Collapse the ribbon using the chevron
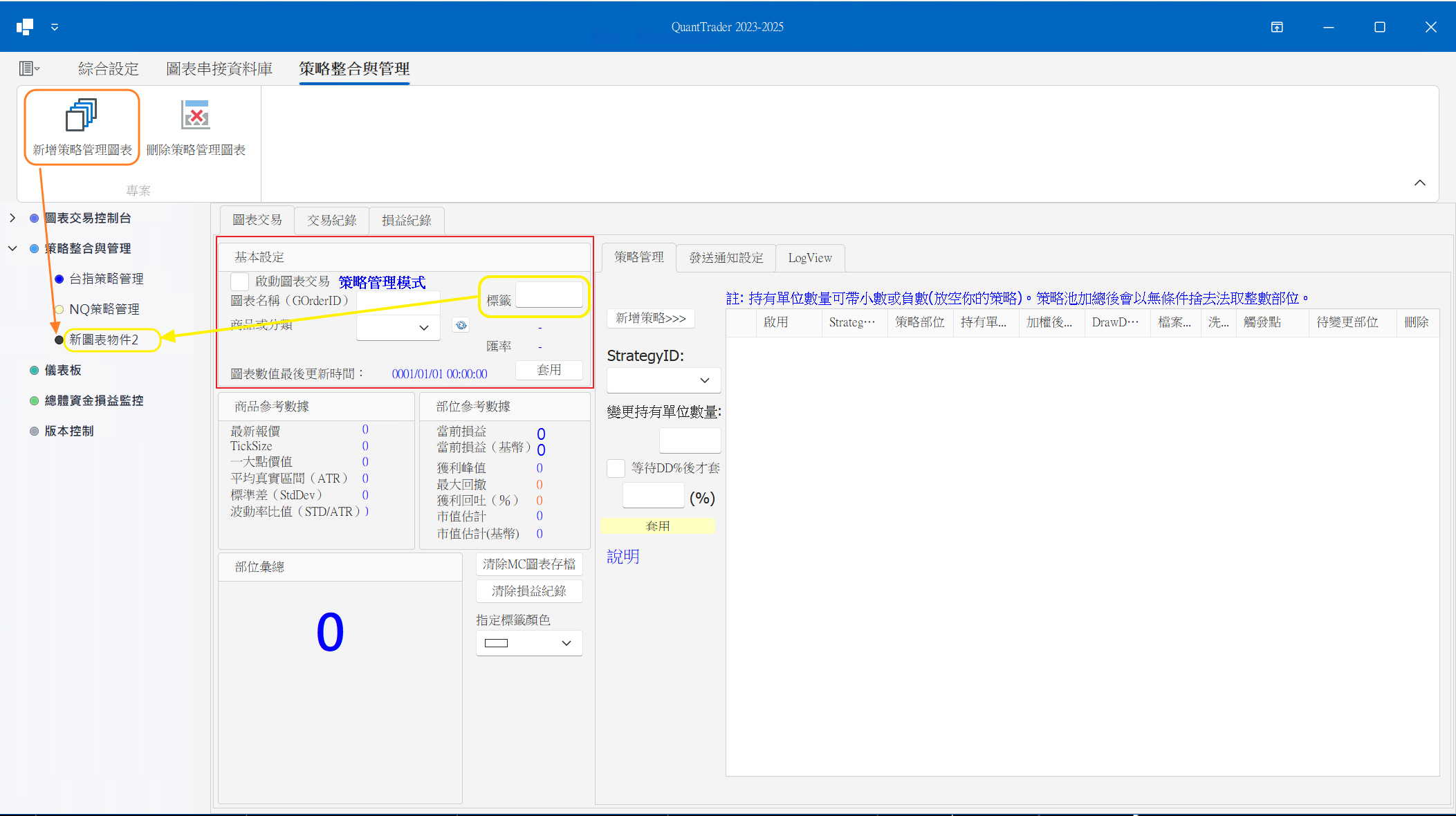The height and width of the screenshot is (816, 1456). (1419, 183)
